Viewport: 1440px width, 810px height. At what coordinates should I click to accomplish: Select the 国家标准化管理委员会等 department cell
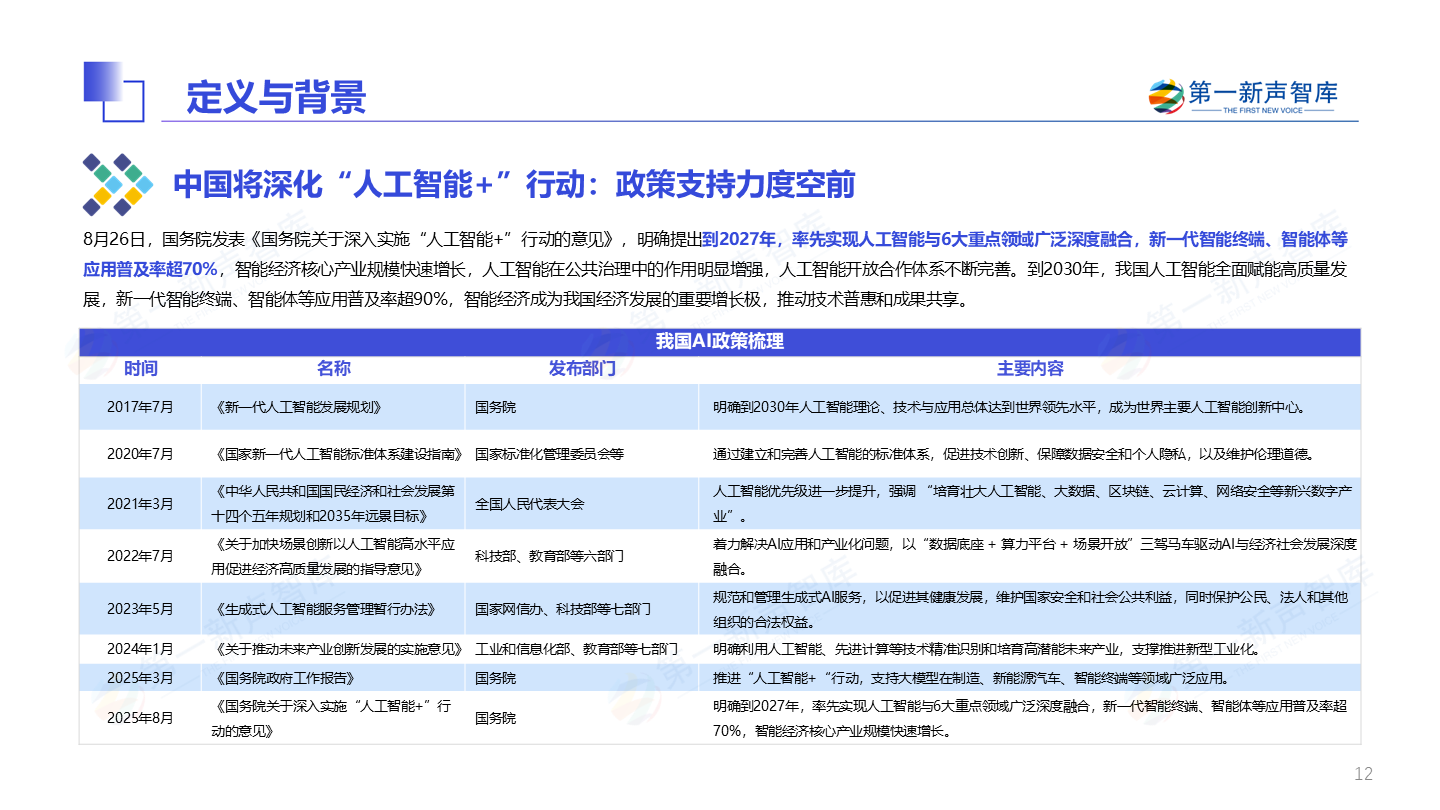click(549, 454)
